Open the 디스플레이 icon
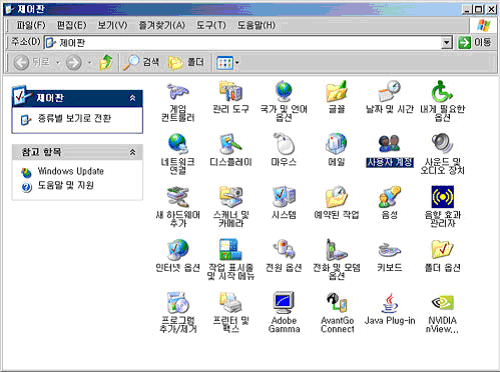The height and width of the screenshot is (372, 500). click(231, 144)
